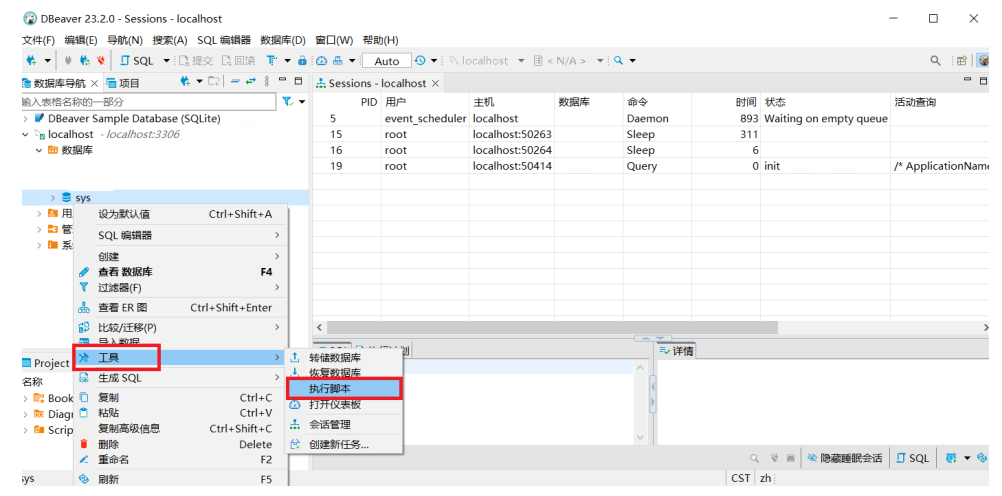Image resolution: width=1002 pixels, height=496 pixels.
Task: Collapse the 数据库 folder node
Action: [x=39, y=150]
